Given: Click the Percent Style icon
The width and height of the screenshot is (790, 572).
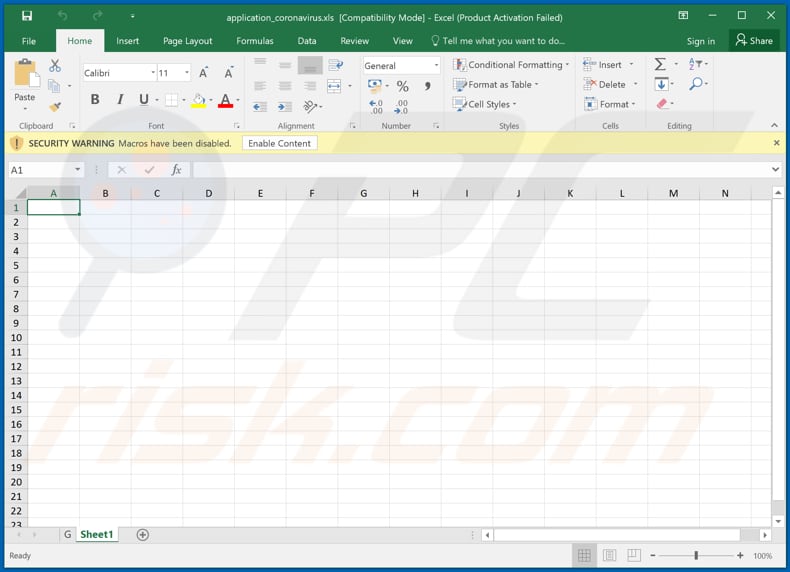Looking at the screenshot, I should coord(402,86).
